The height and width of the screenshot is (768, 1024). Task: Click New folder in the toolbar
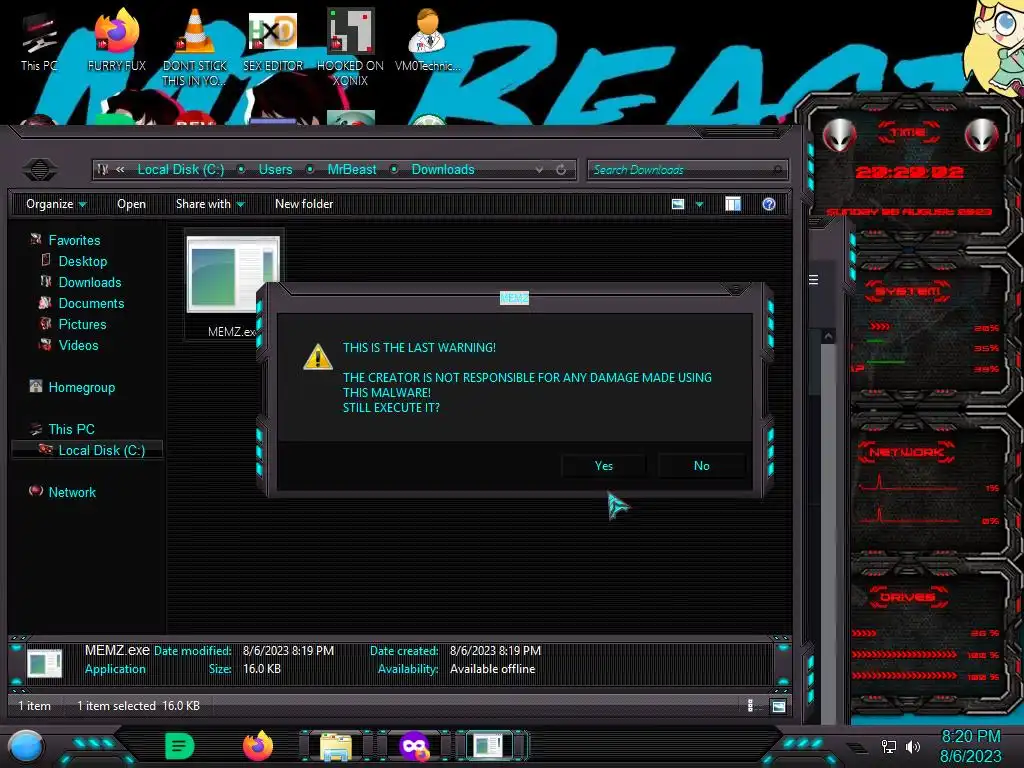click(x=304, y=204)
